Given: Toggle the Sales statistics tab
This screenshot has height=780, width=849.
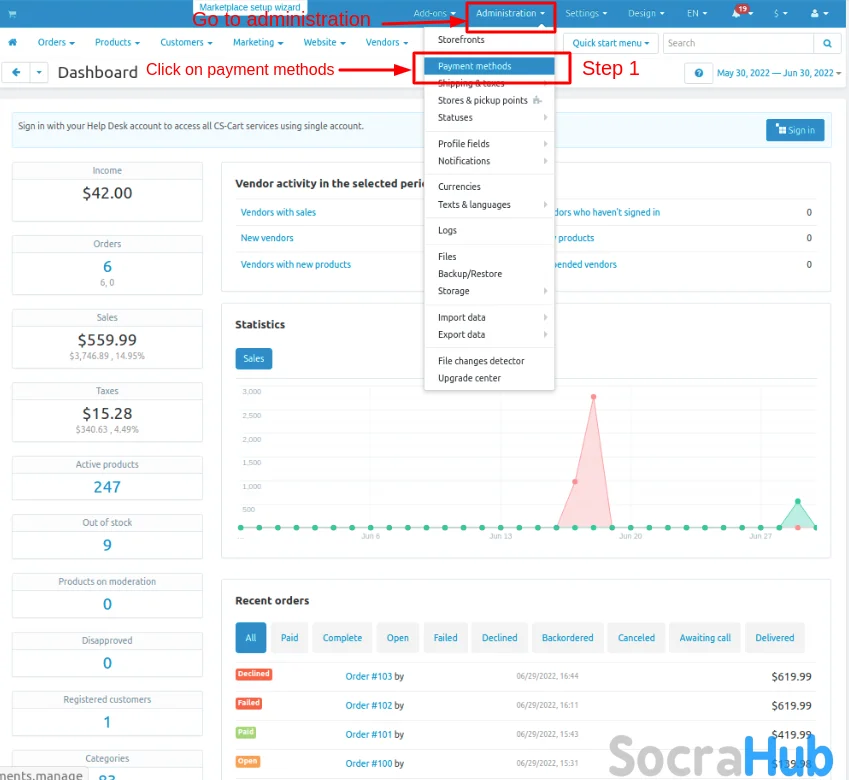Looking at the screenshot, I should (x=253, y=358).
